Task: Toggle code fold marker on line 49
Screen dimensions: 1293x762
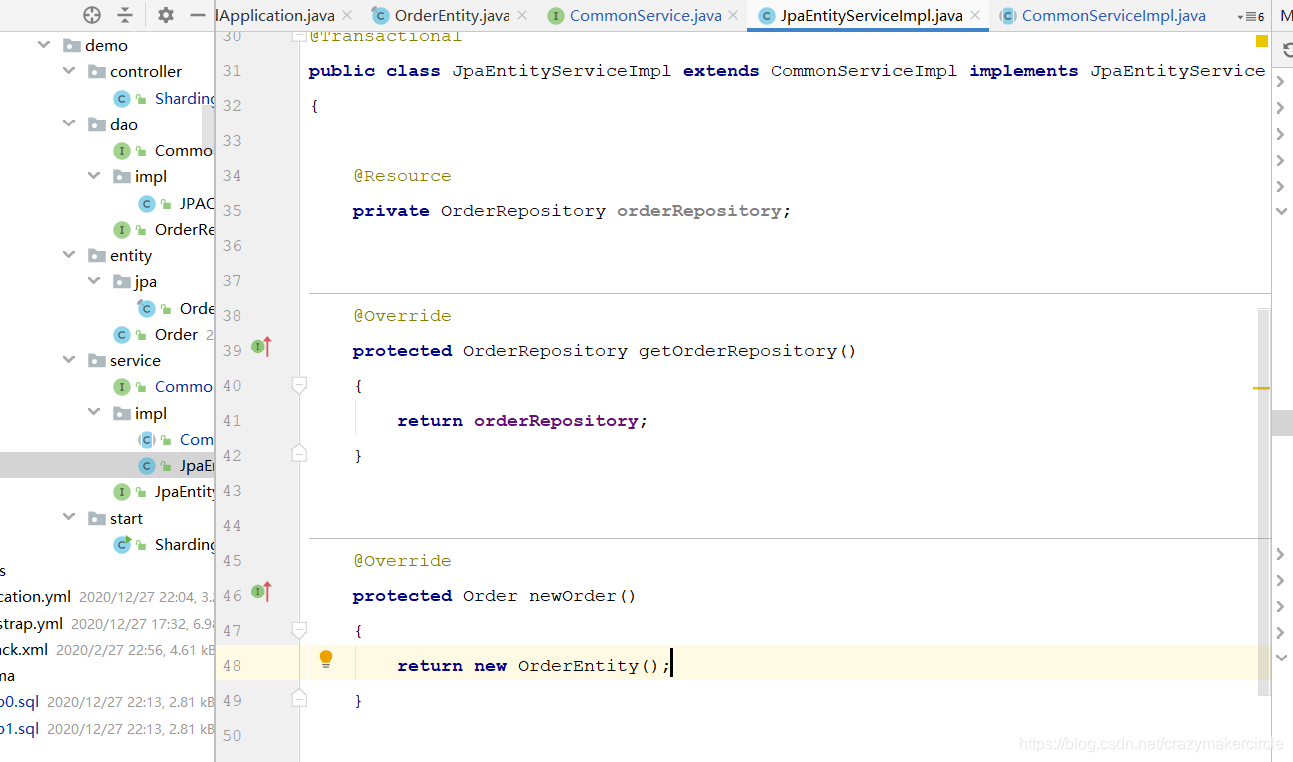Action: point(298,699)
